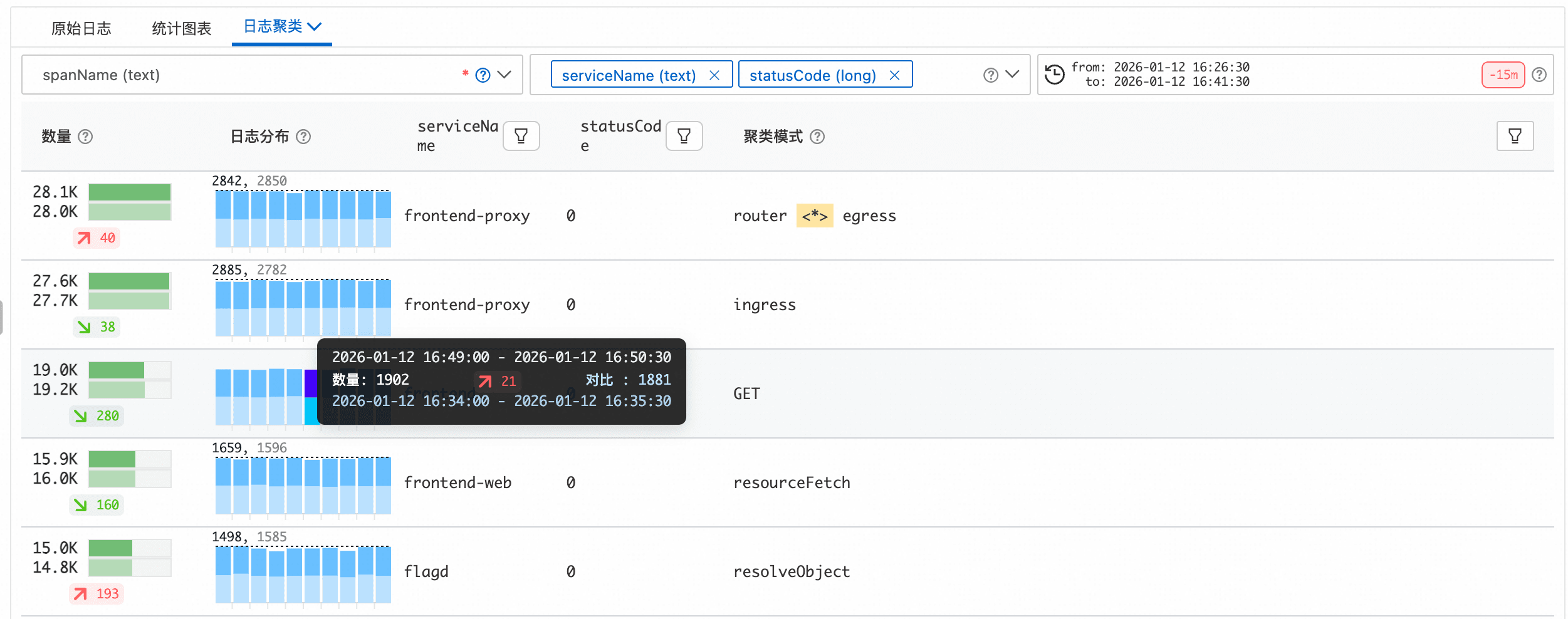This screenshot has width=1568, height=619.
Task: Switch to the 统计图表 tab
Action: [181, 28]
